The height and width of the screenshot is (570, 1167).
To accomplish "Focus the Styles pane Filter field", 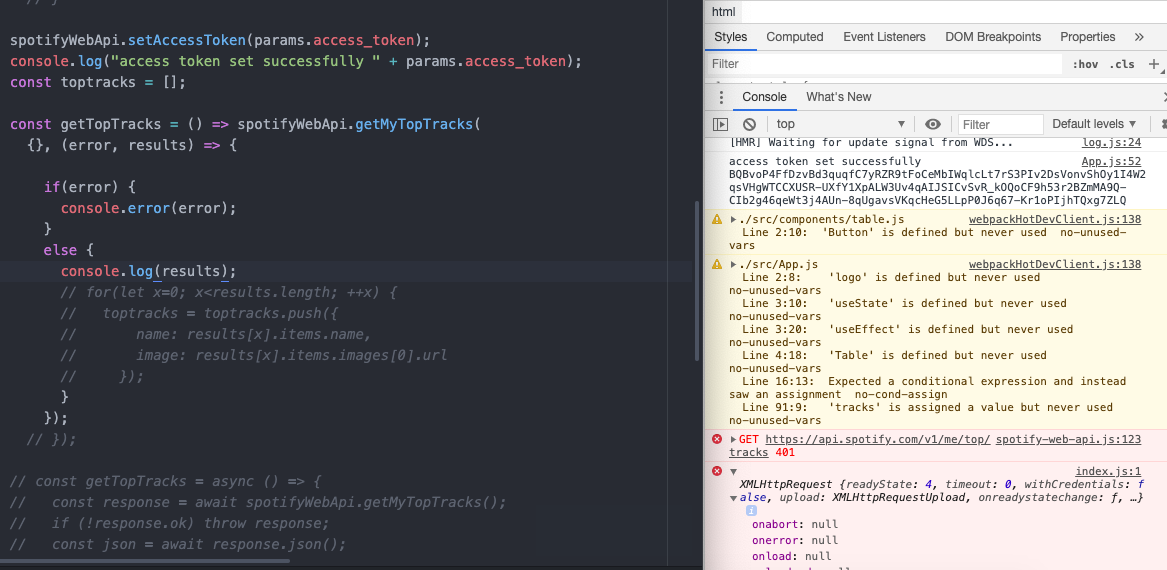I will point(884,64).
